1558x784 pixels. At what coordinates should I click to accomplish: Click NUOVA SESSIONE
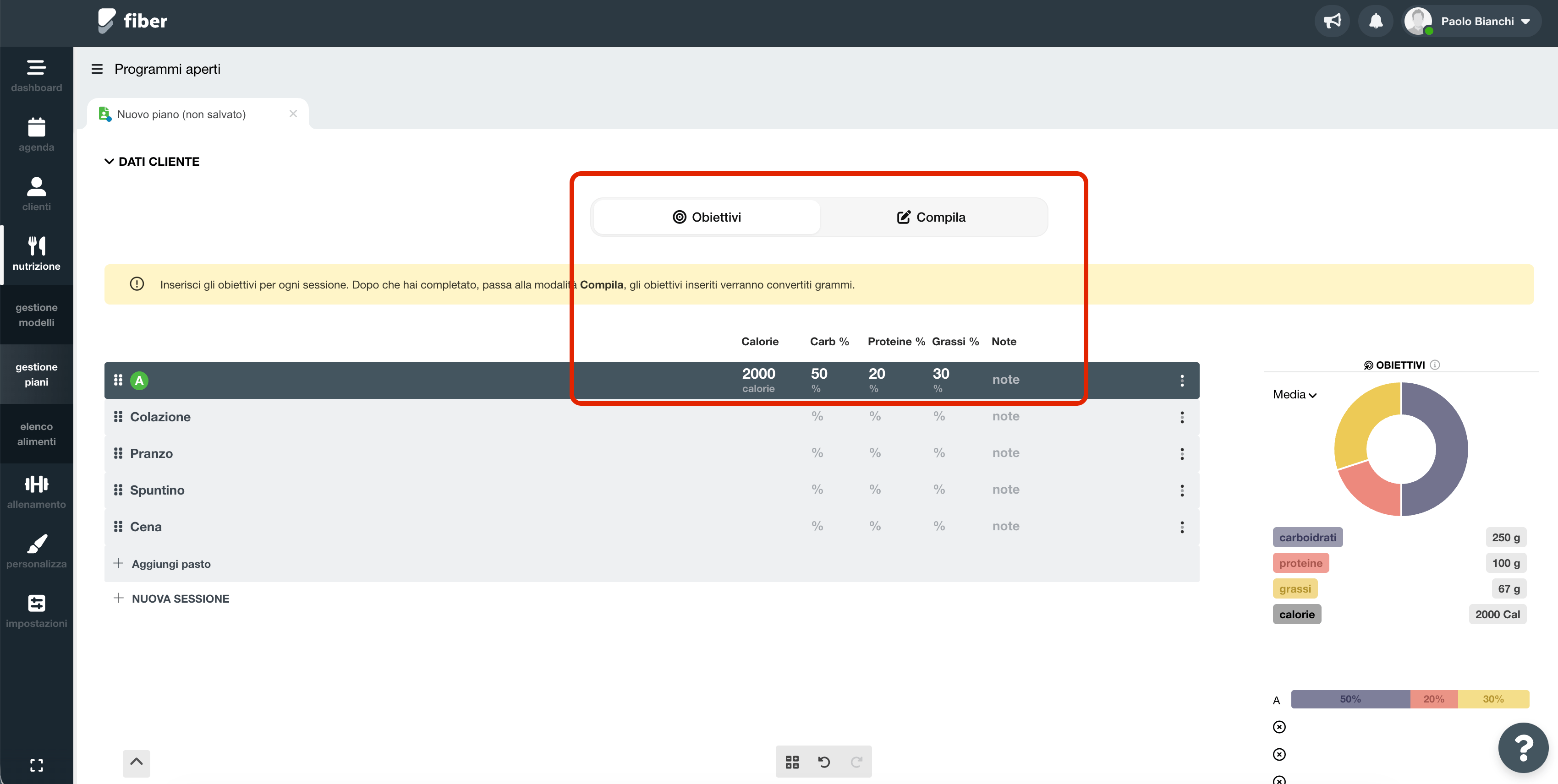tap(172, 599)
